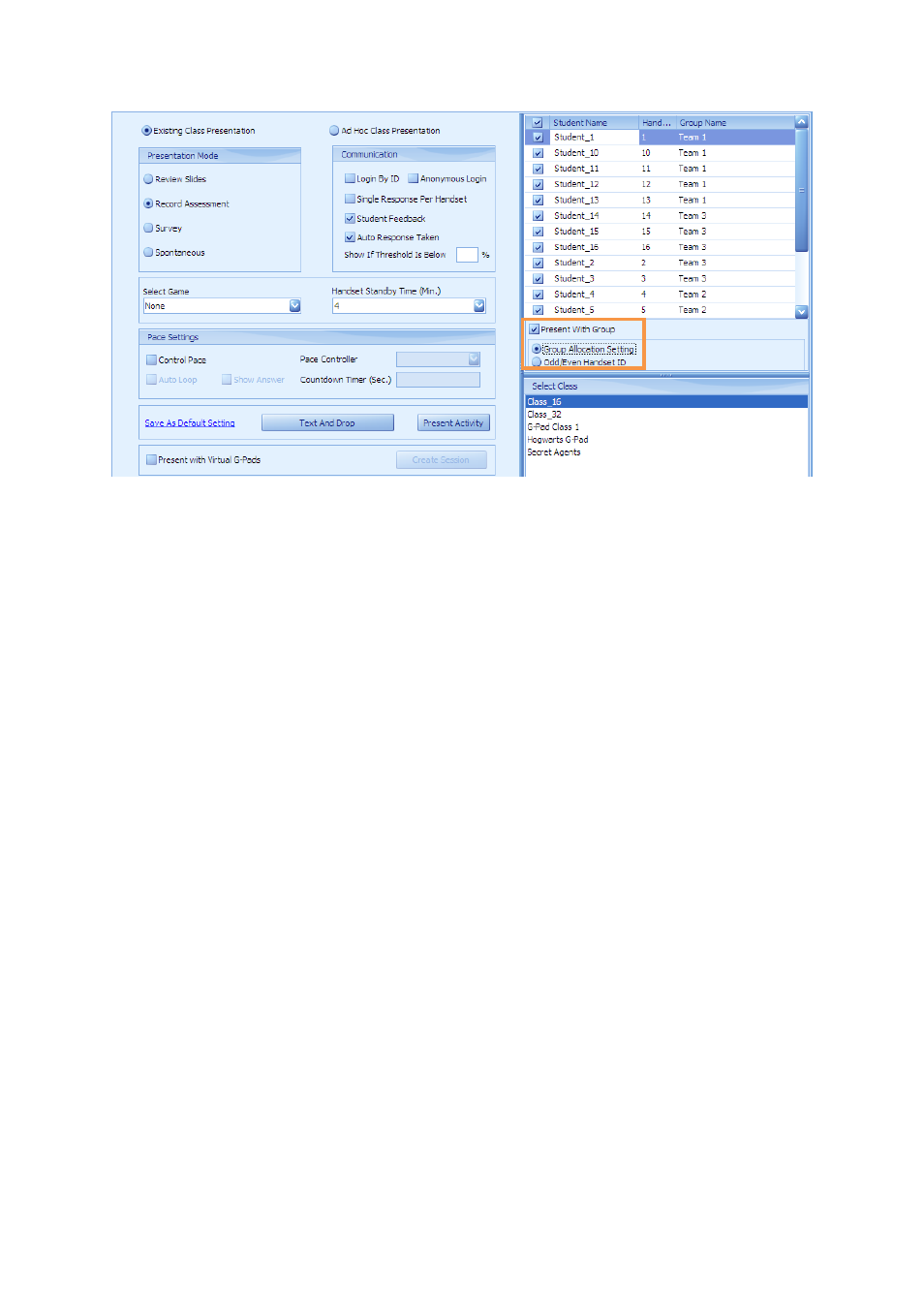Select Odd/Even Handset ID option
924x1308 pixels.
pos(537,362)
